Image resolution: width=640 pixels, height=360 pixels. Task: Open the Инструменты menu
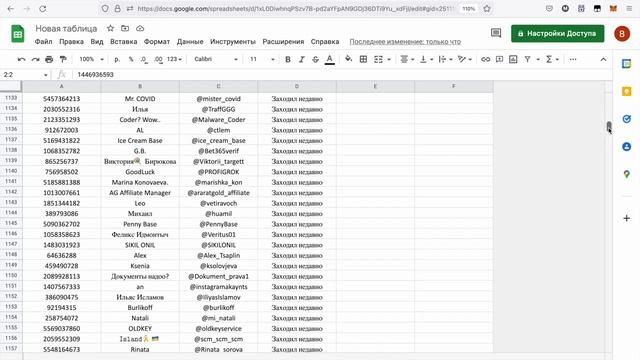click(x=233, y=42)
